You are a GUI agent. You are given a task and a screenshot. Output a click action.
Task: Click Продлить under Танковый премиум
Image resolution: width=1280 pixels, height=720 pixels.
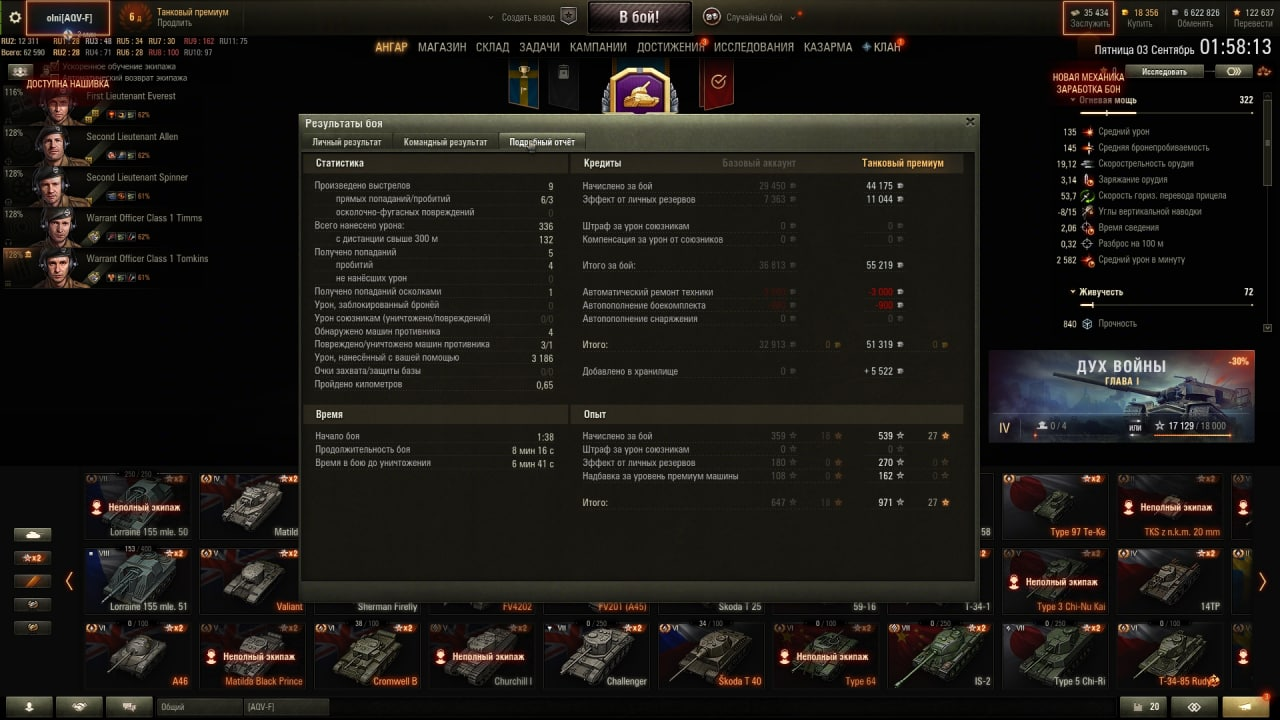(174, 23)
